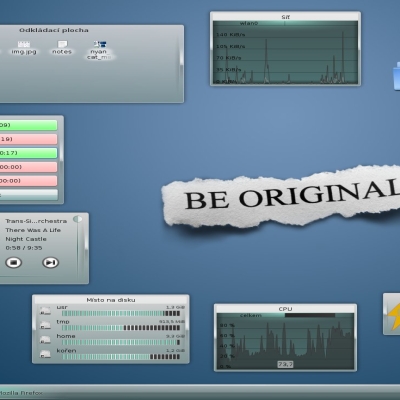400x400 pixels.
Task: Click the volume slider knob in the music widget
Action: 78,219
